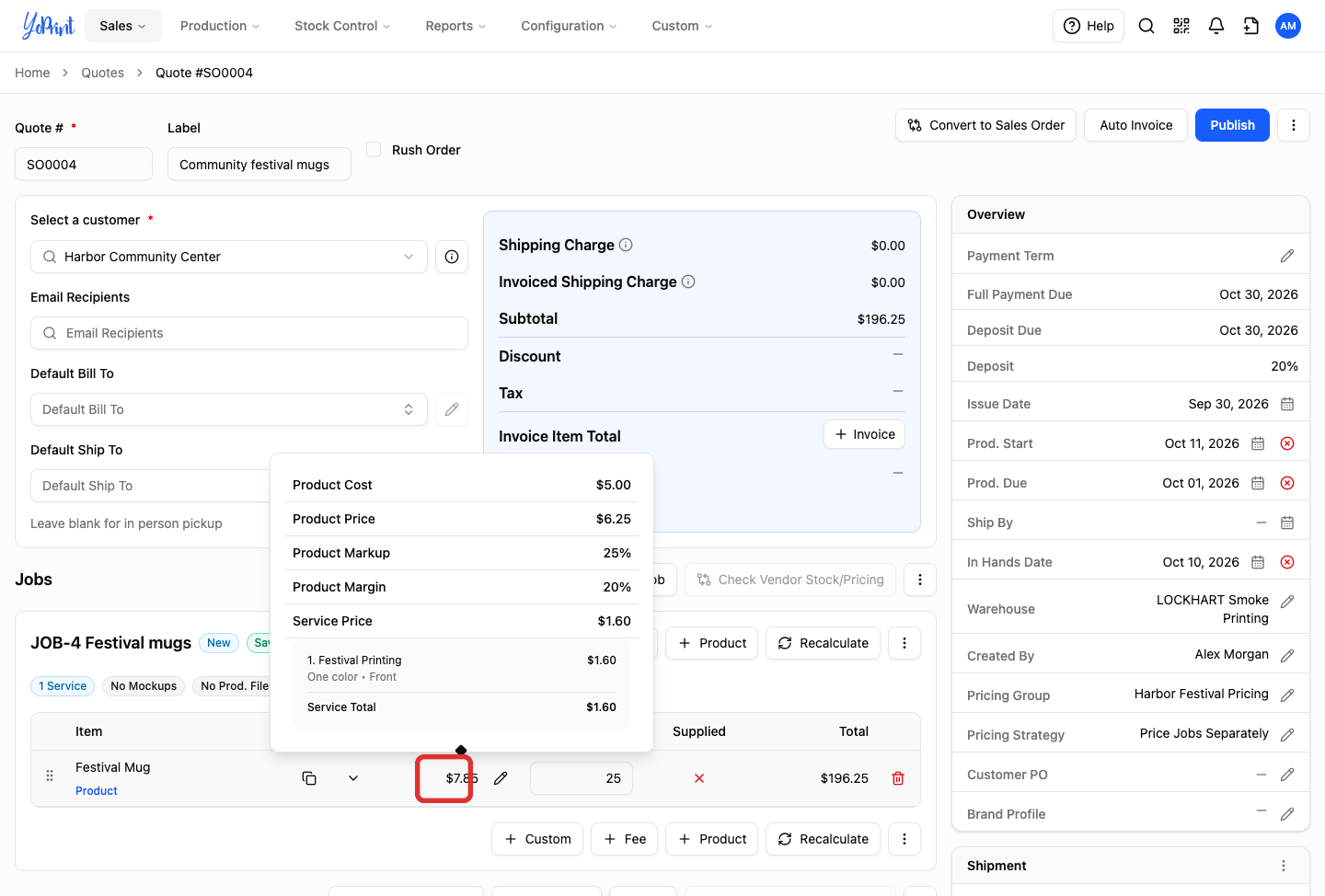The image size is (1325, 896).
Task: Click the Help button
Action: coord(1089,26)
